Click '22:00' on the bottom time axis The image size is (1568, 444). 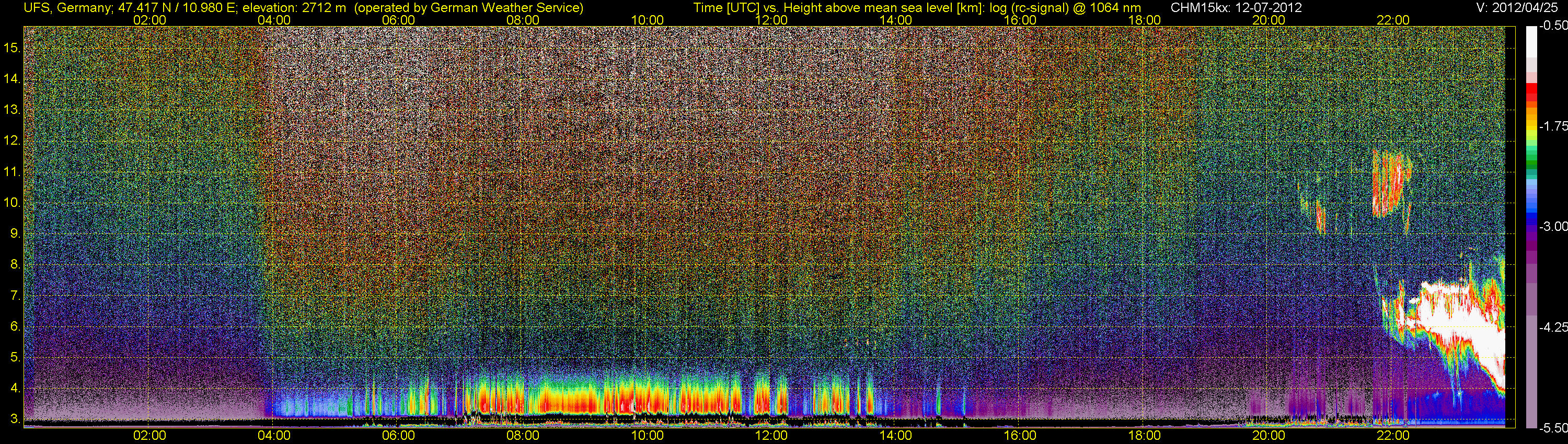tap(1393, 436)
